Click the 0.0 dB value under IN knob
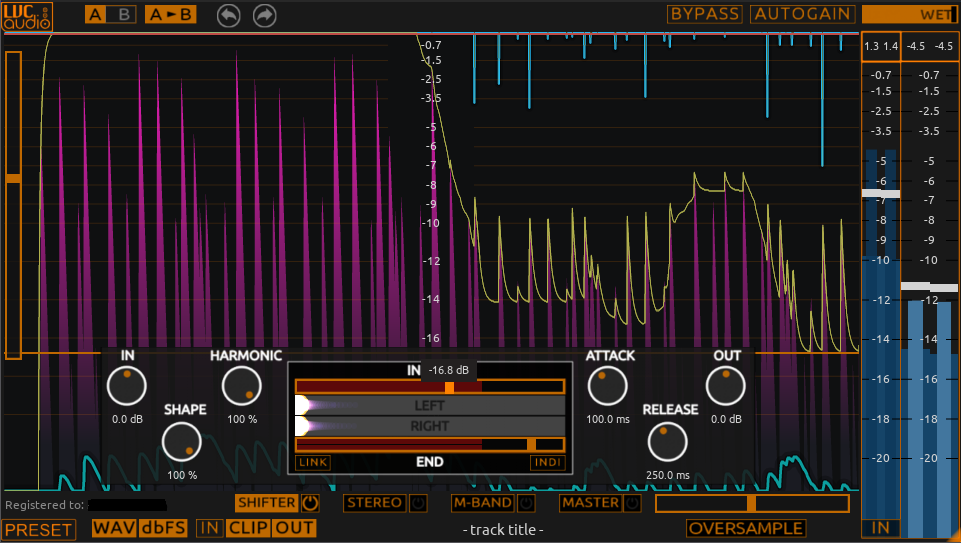This screenshot has height=543, width=961. [x=127, y=420]
